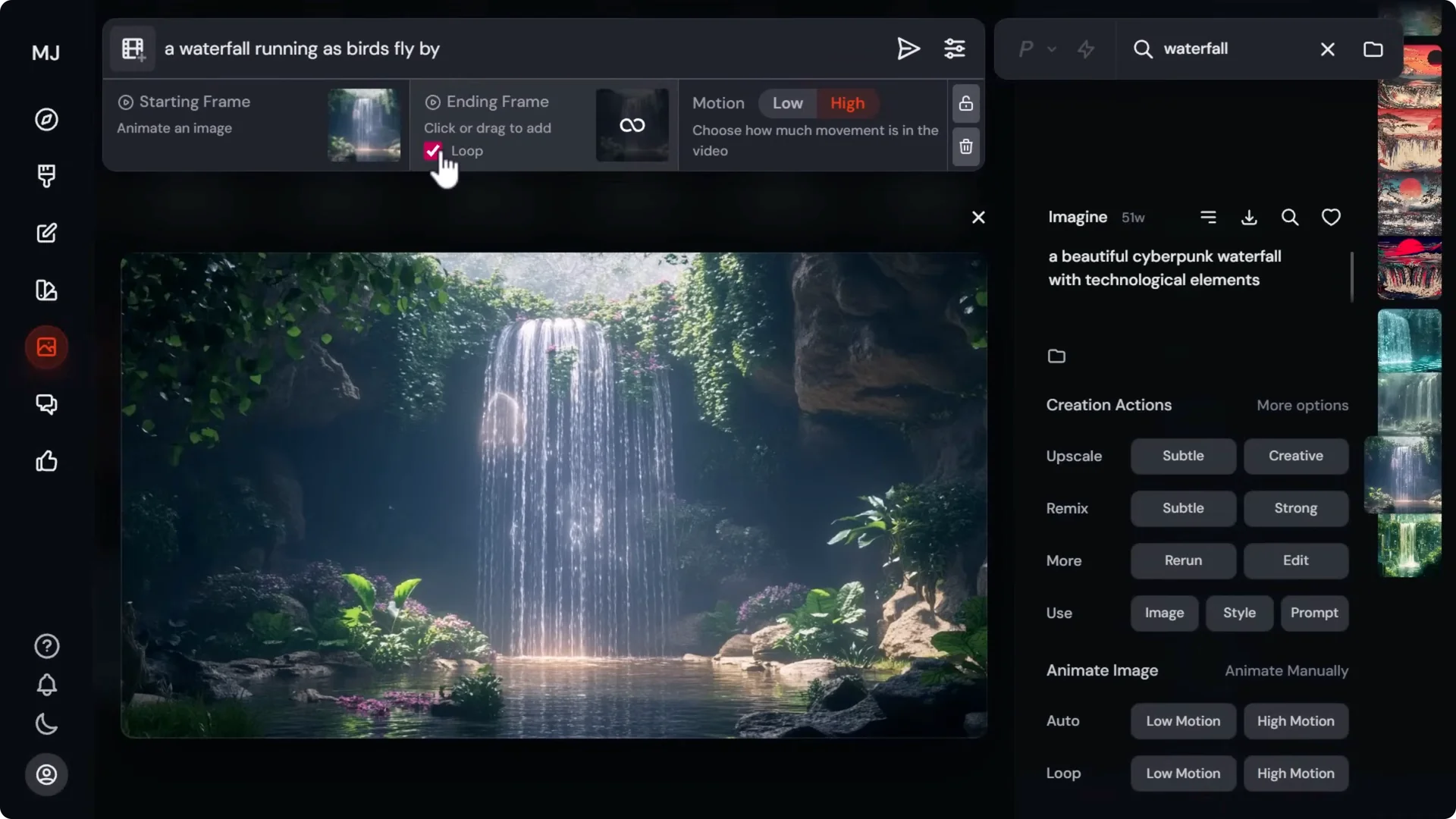Open the Edit pencil icon in sidebar
This screenshot has height=819, width=1456.
tap(47, 233)
